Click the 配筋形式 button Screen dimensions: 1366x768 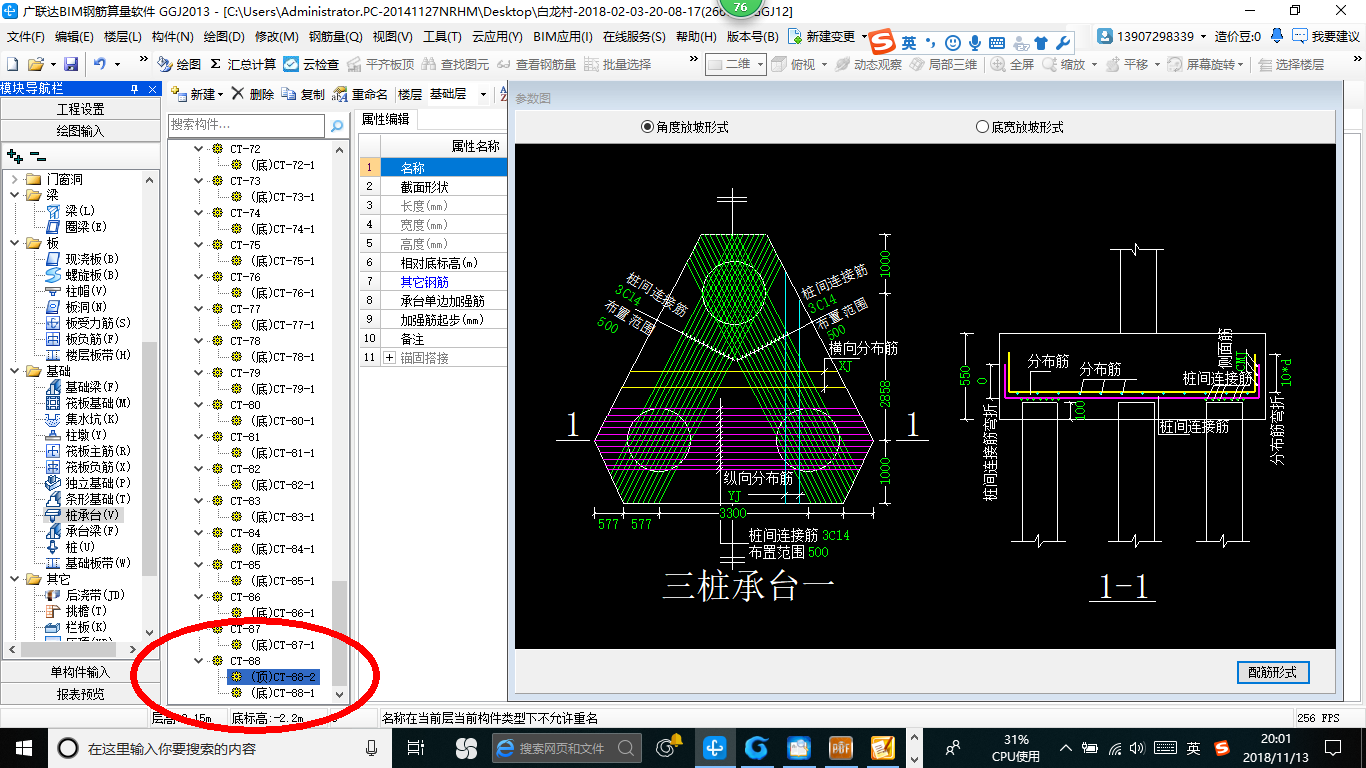[1272, 672]
